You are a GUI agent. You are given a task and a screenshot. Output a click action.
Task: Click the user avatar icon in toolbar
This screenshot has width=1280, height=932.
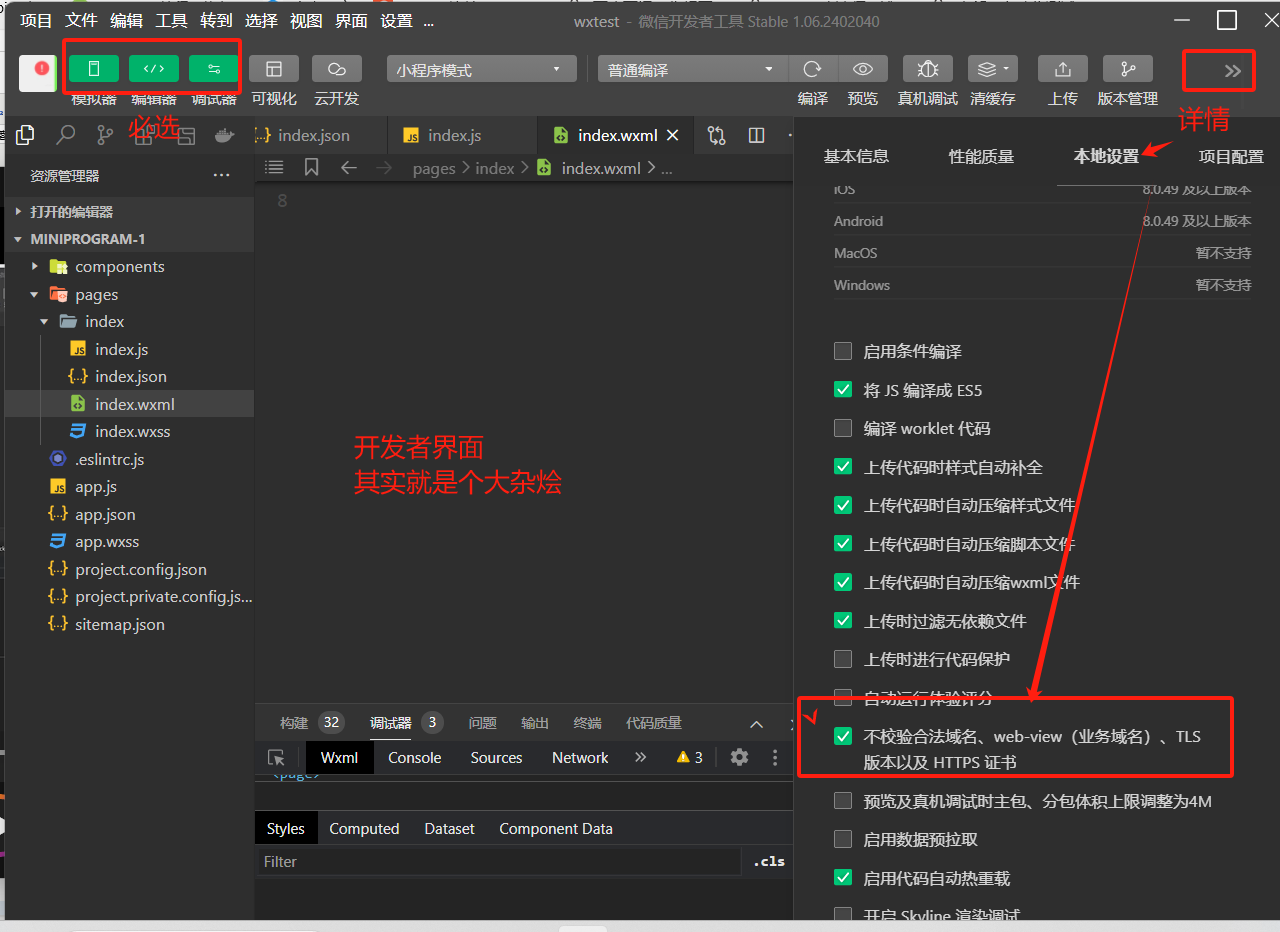38,73
